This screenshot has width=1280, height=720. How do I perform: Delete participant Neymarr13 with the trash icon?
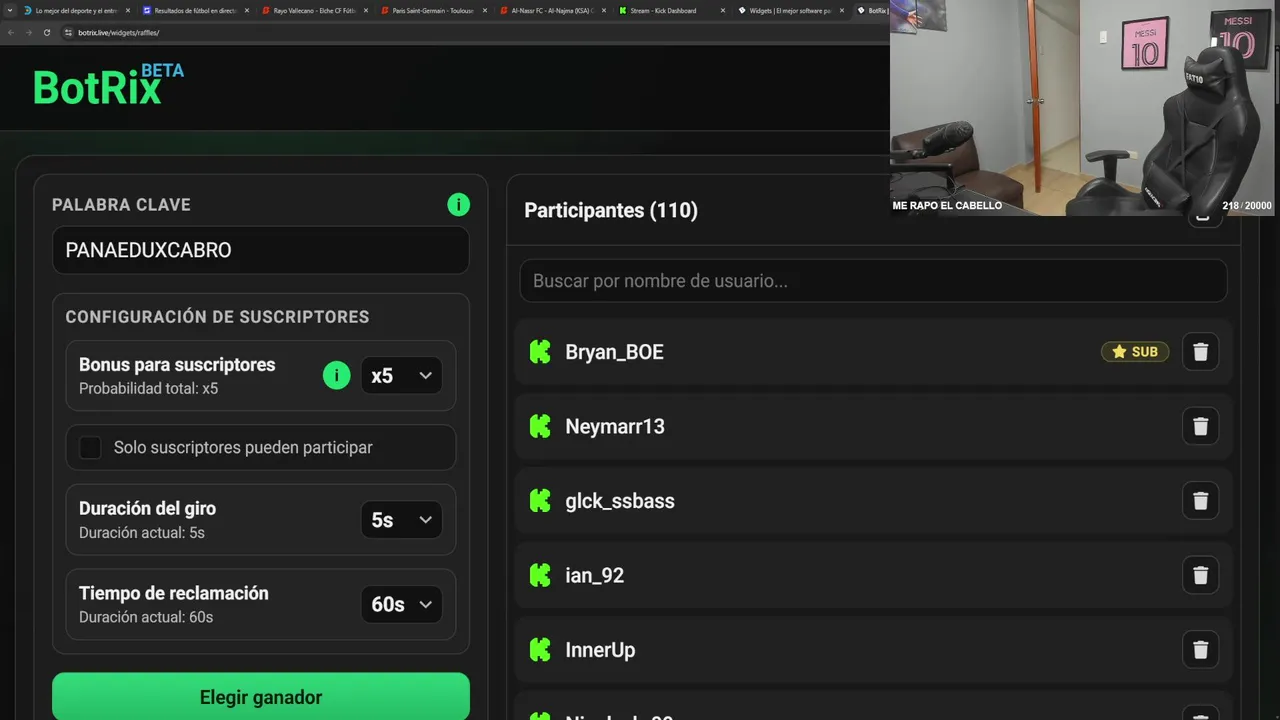(x=1201, y=427)
